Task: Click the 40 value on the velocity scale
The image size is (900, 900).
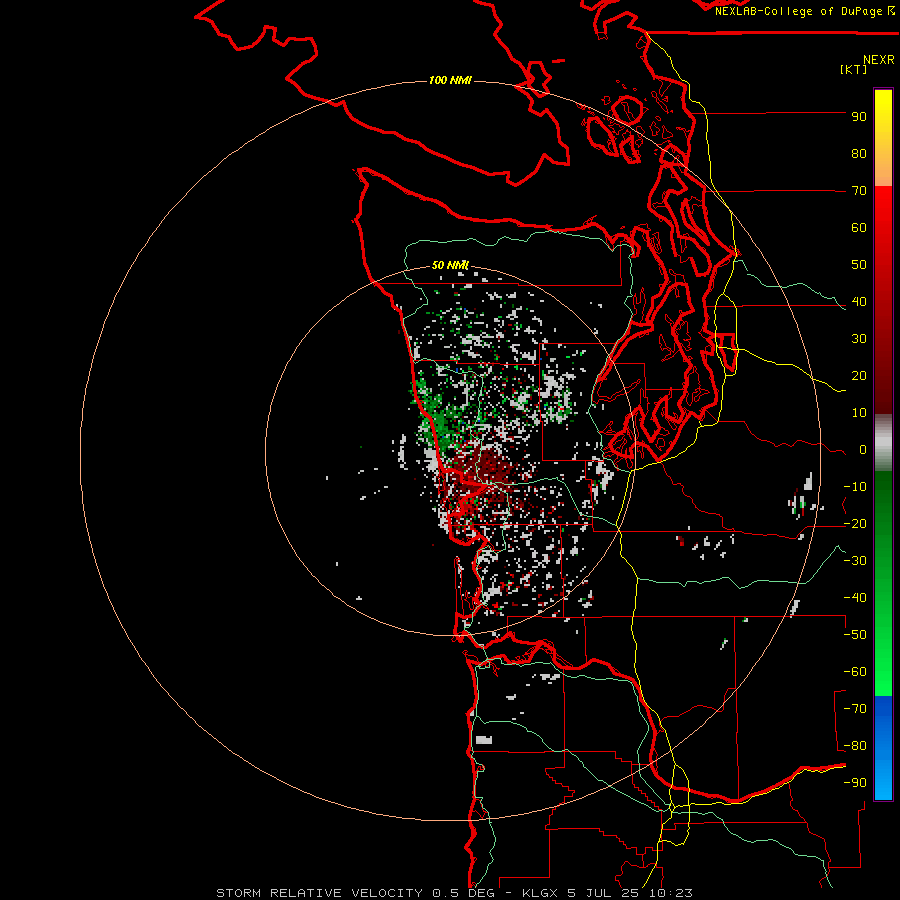Action: click(x=859, y=302)
